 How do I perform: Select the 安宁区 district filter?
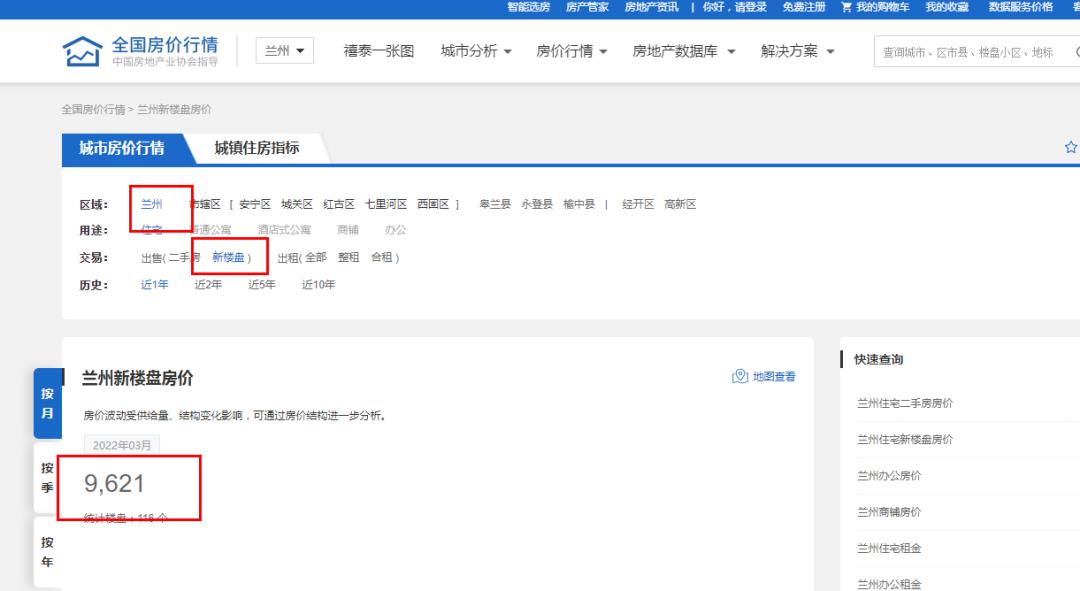255,204
